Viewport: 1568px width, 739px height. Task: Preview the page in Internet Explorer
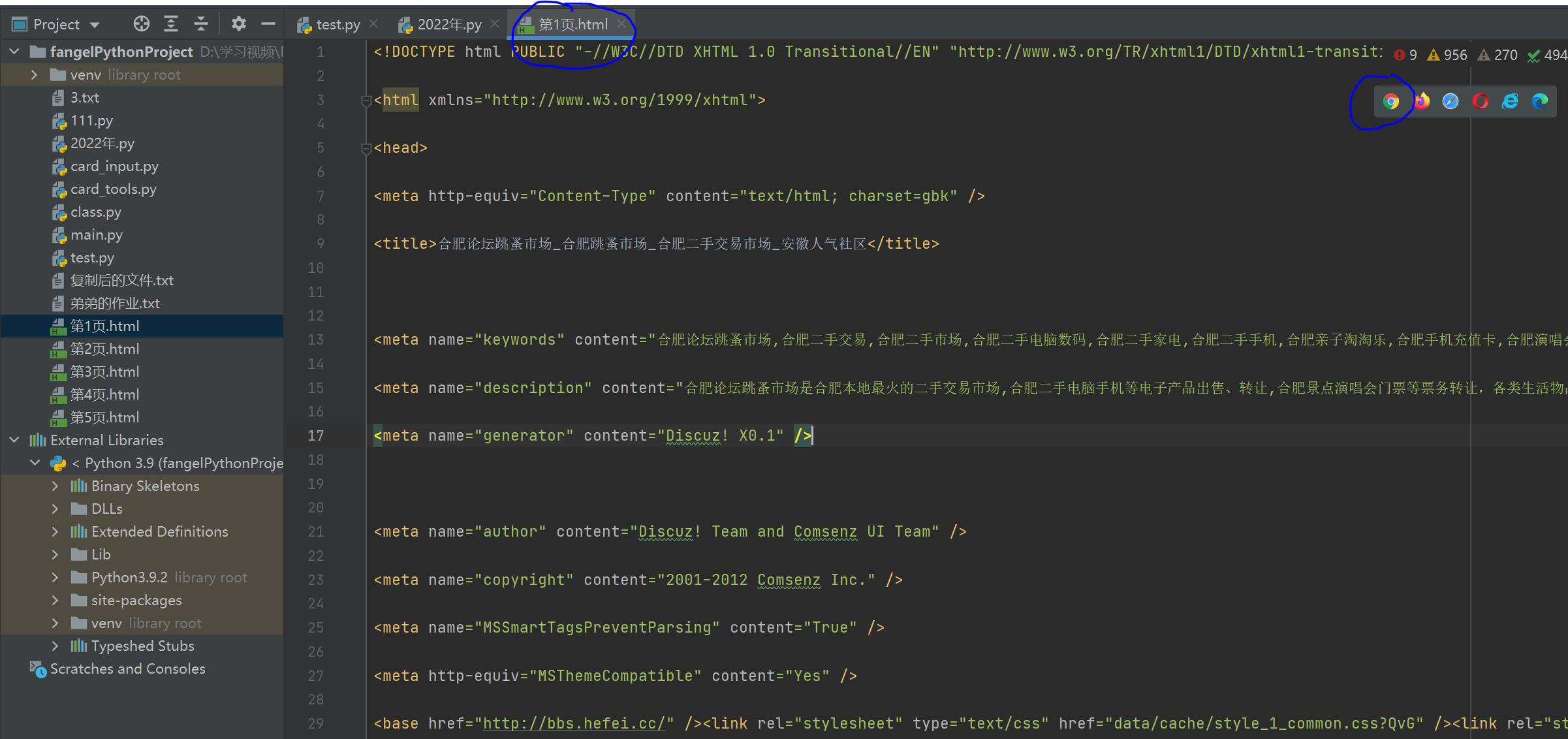coord(1509,101)
